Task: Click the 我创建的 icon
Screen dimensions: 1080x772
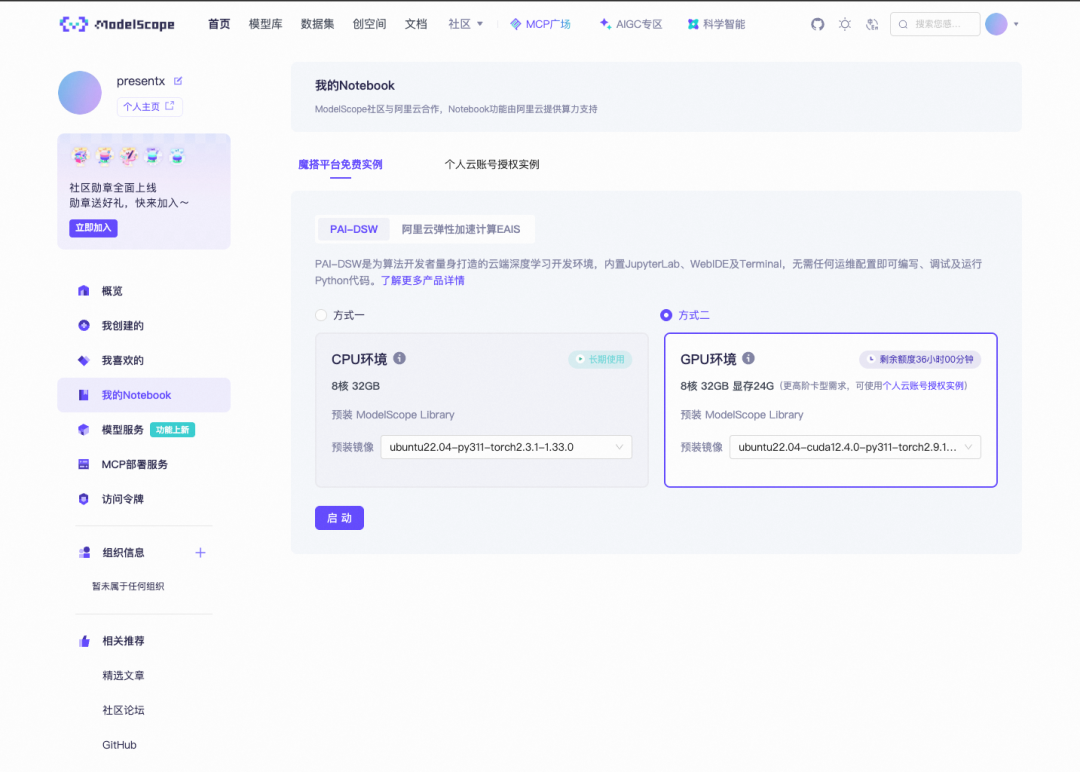Action: pos(83,325)
